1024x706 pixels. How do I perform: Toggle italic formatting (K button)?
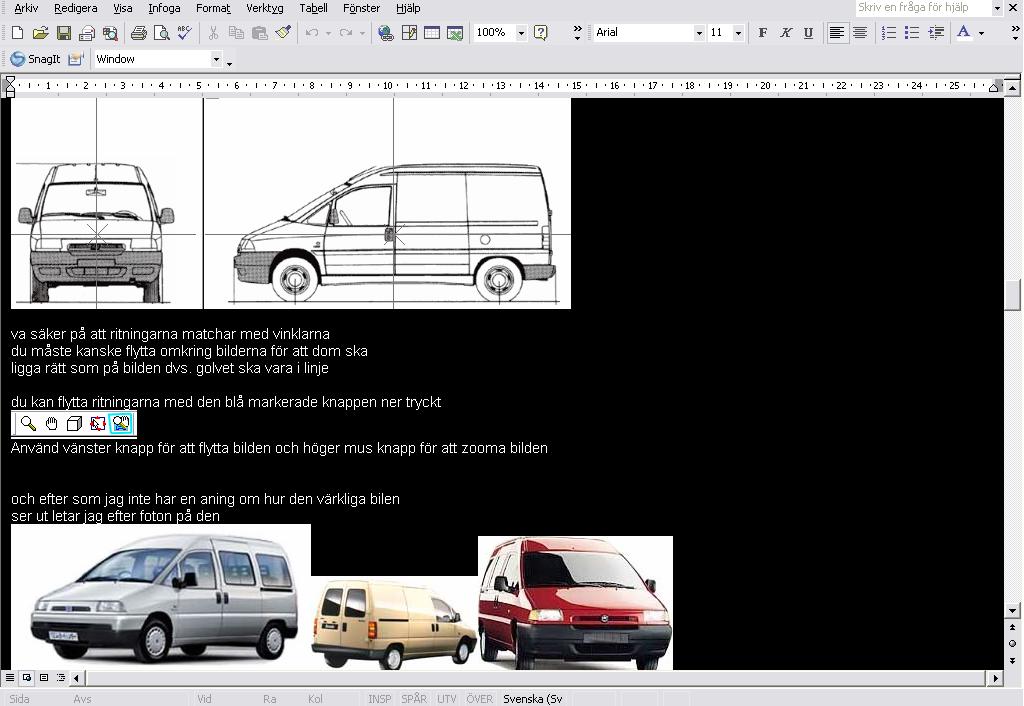pos(786,33)
